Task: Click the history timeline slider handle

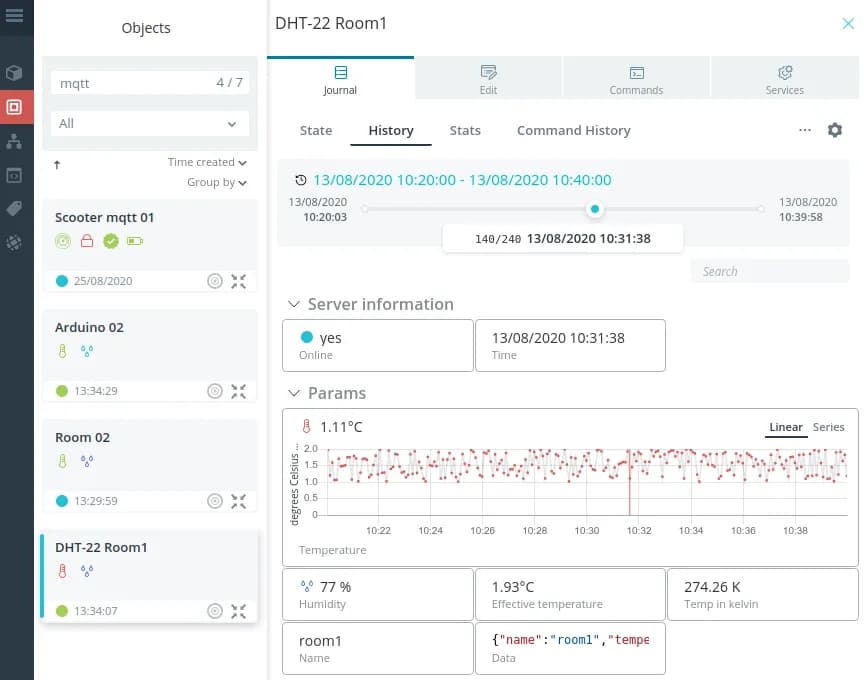Action: click(x=595, y=209)
